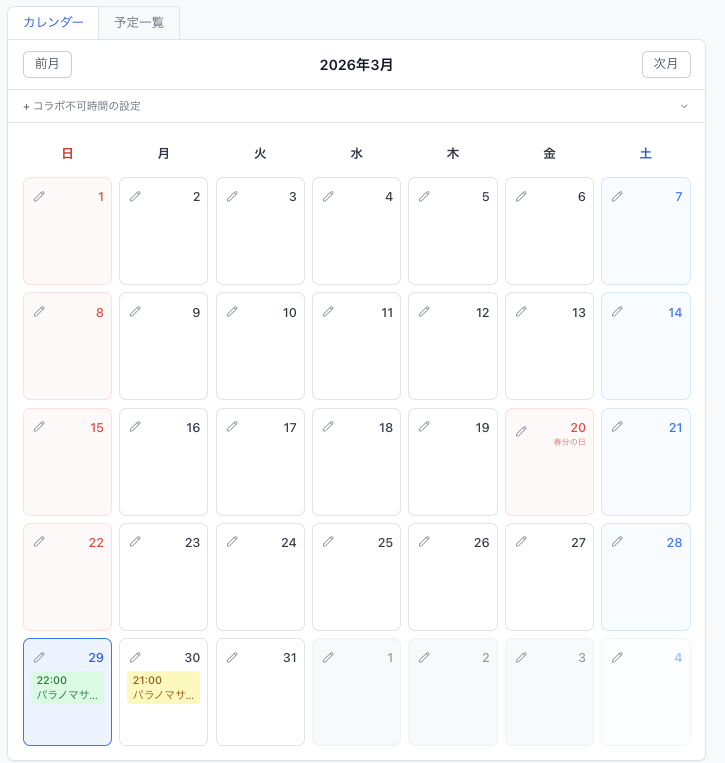Edit Saturday March 7 via pencil icon
This screenshot has height=763, width=725.
(x=617, y=197)
